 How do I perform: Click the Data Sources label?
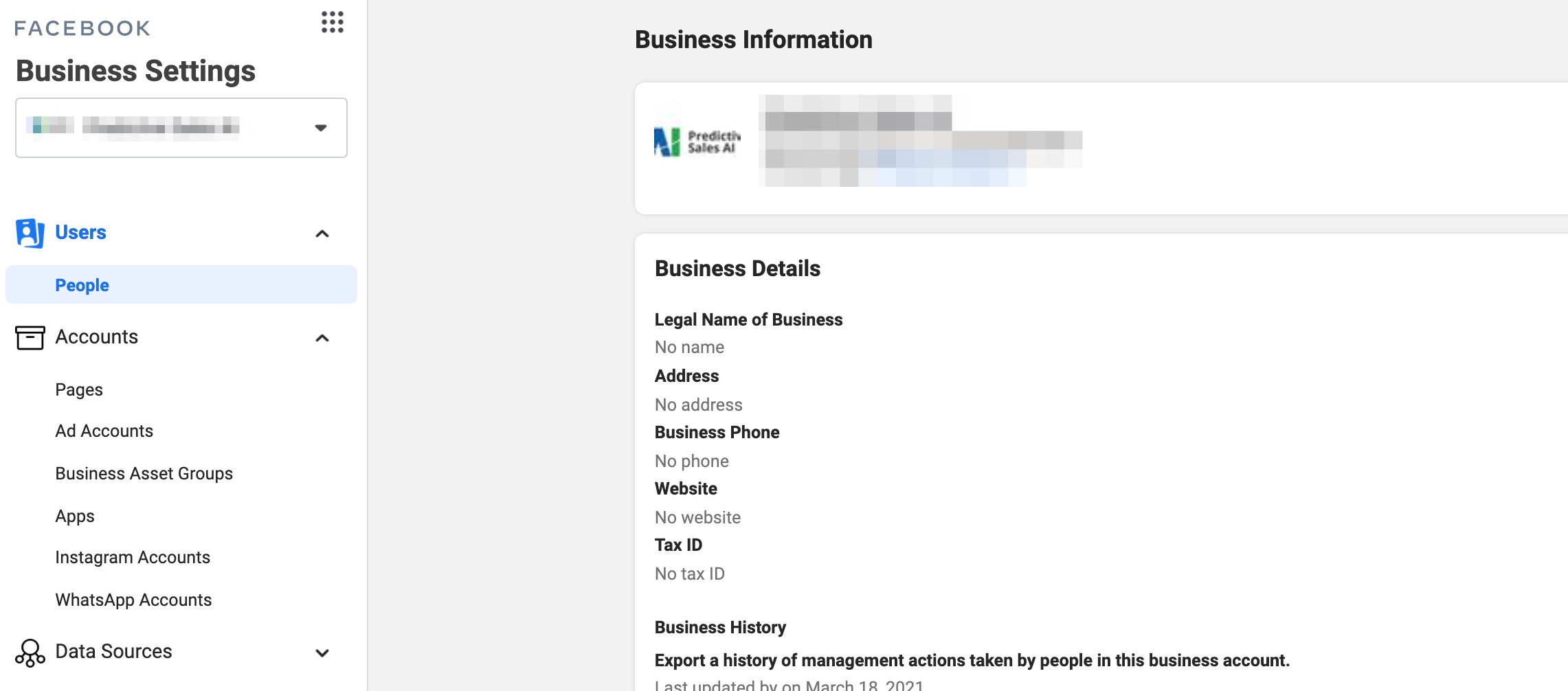pos(113,651)
